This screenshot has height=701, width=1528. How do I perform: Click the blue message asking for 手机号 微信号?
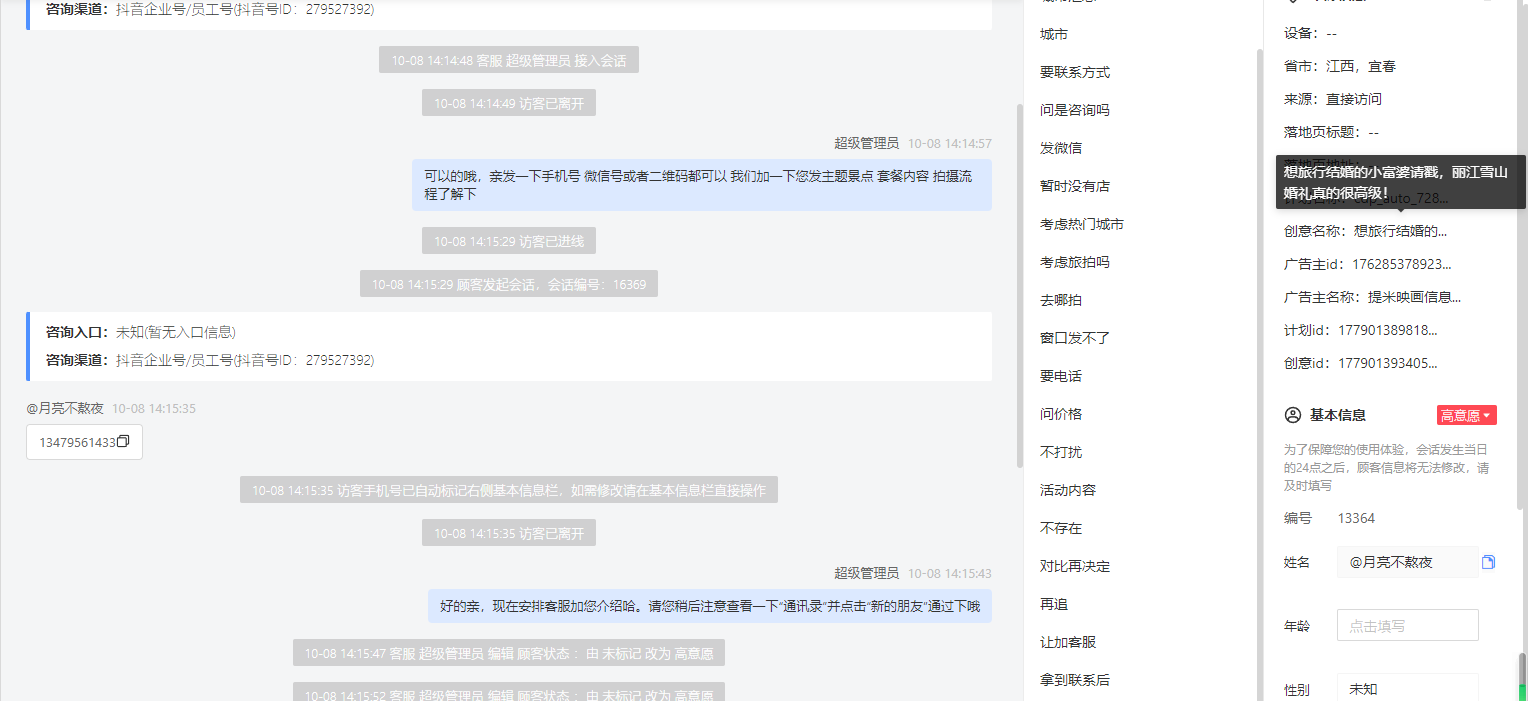[702, 185]
